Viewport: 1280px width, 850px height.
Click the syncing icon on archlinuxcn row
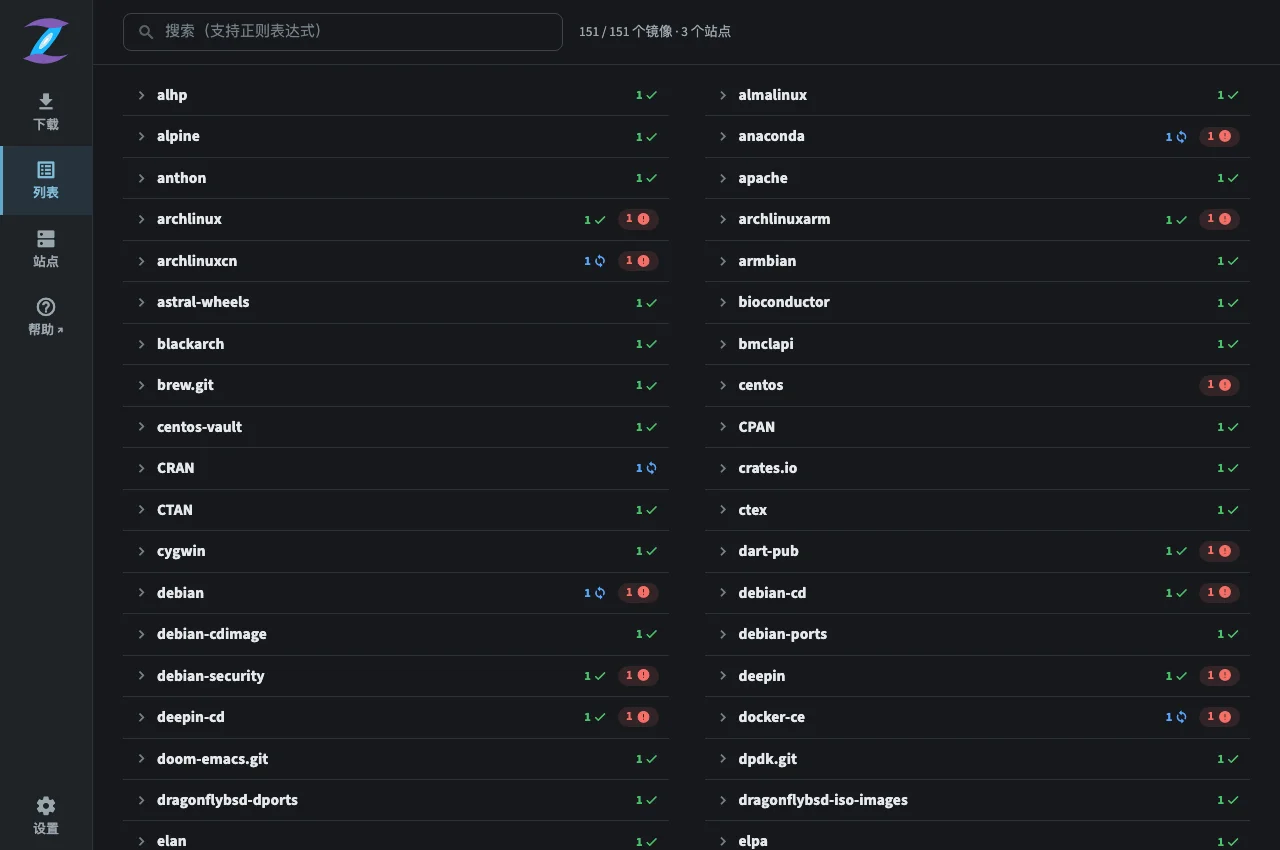[x=600, y=261]
